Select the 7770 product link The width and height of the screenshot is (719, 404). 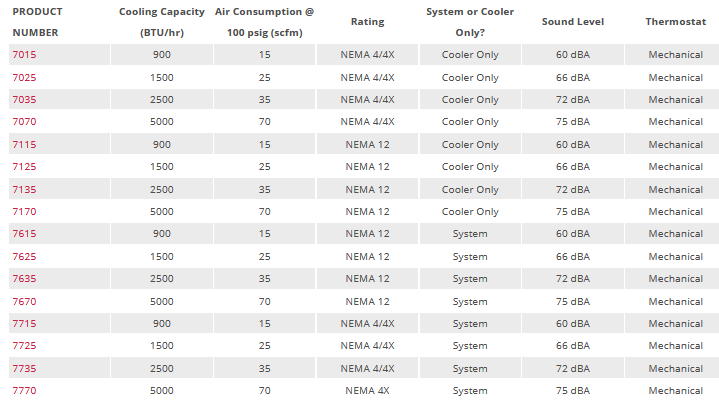tap(24, 390)
